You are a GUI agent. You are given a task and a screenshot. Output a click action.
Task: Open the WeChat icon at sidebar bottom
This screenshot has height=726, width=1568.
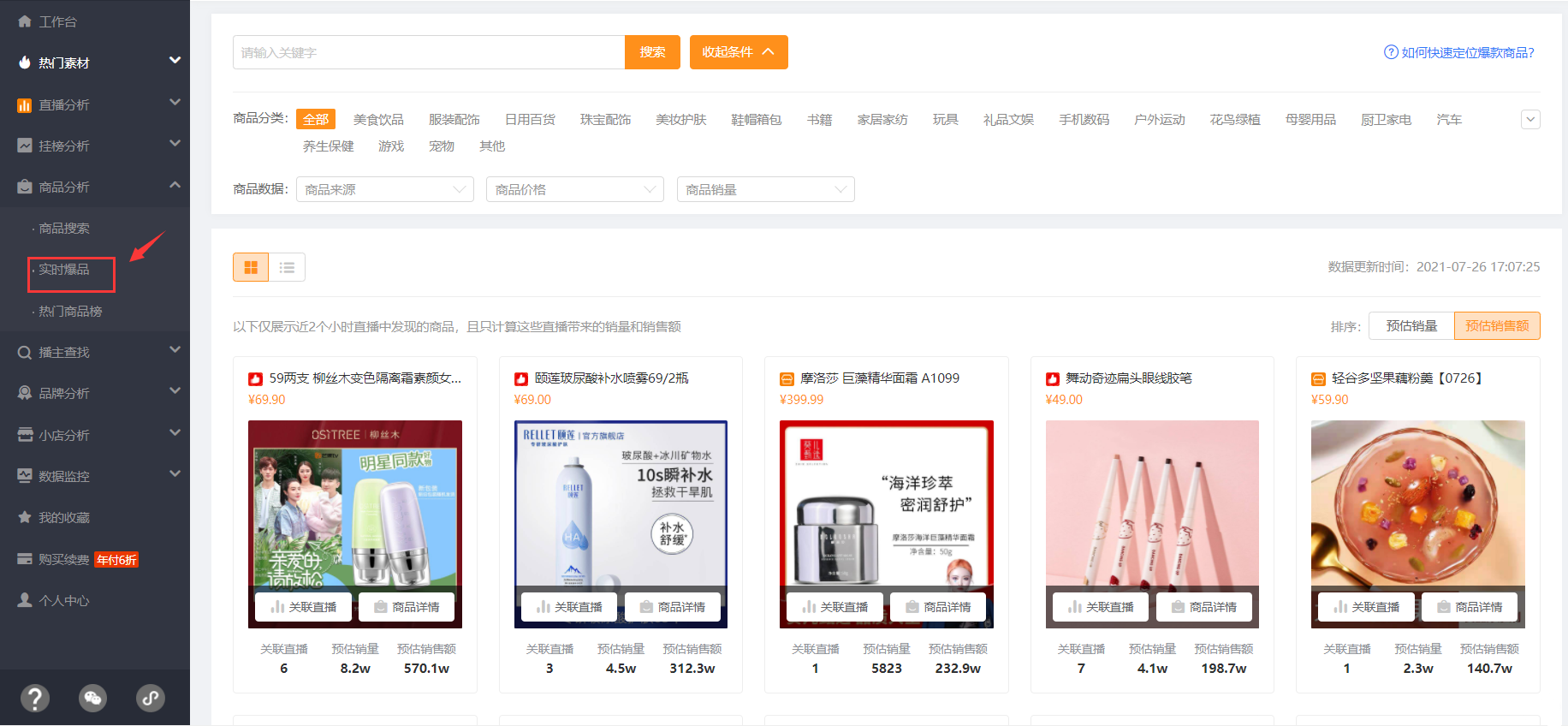92,698
